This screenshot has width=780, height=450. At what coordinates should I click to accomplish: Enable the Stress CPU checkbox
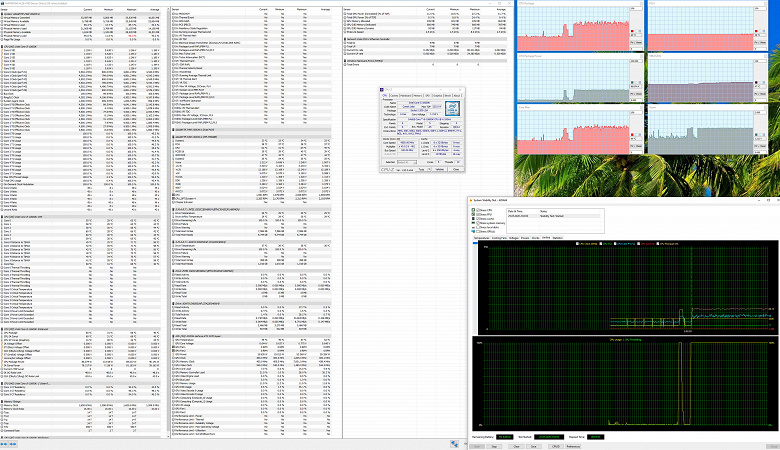click(478, 210)
